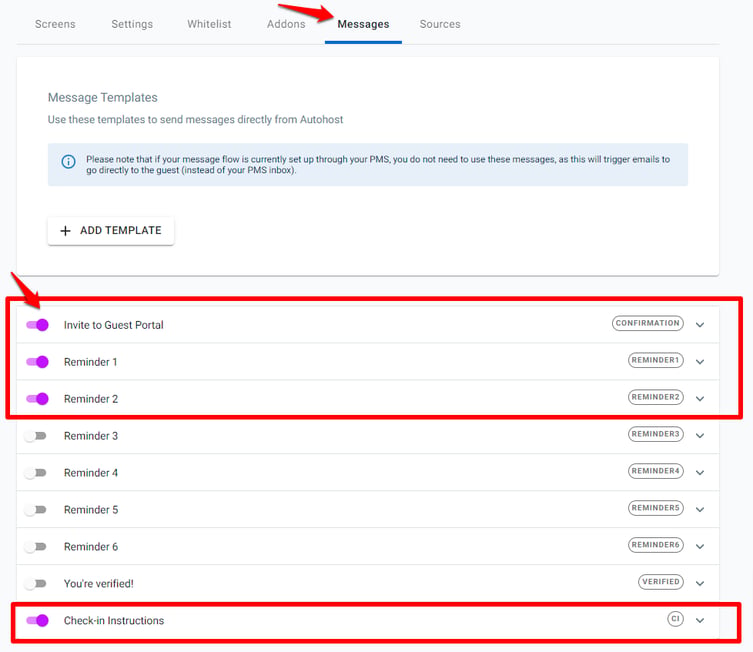Switch to the Settings tab
753x652 pixels.
click(x=132, y=24)
